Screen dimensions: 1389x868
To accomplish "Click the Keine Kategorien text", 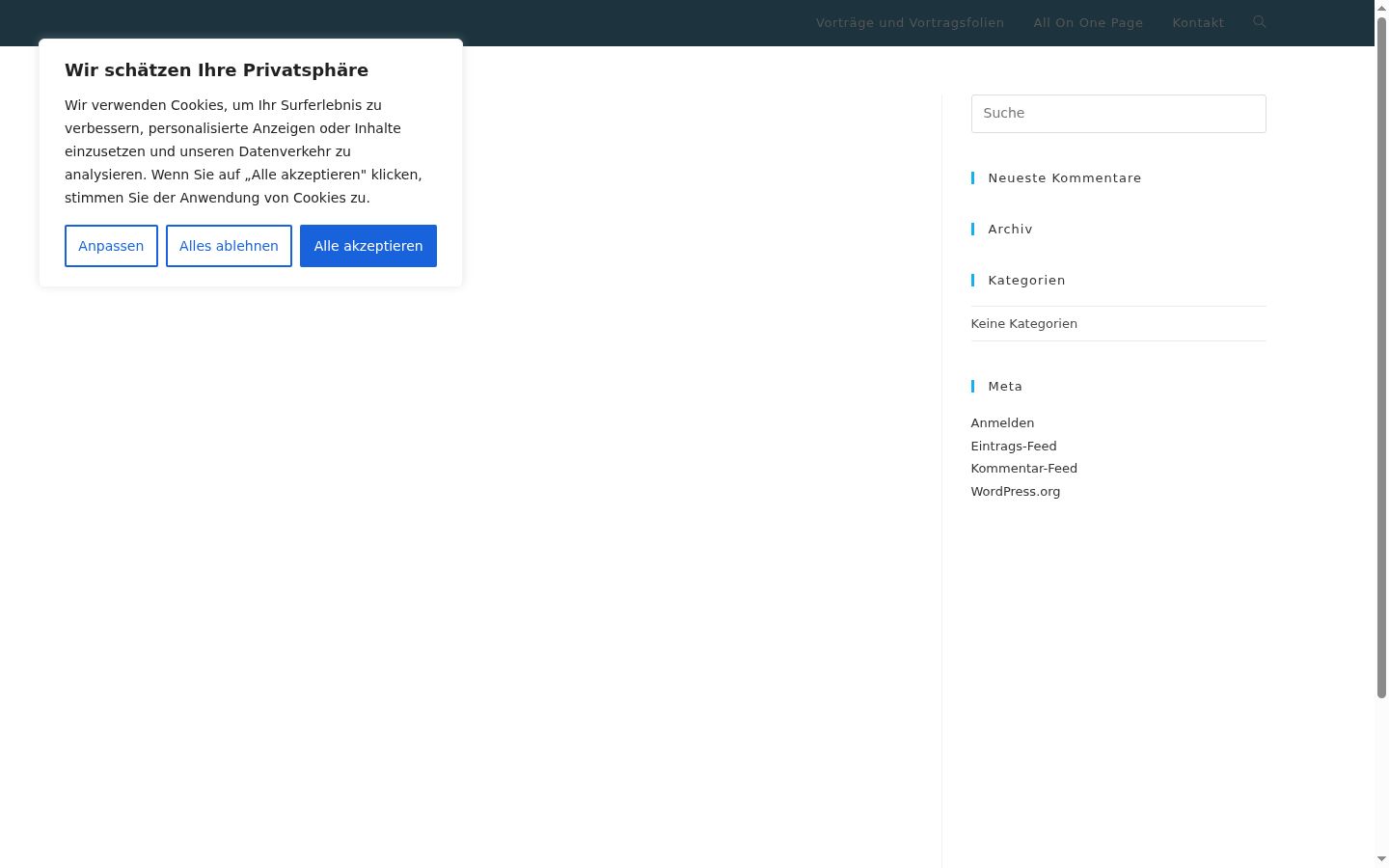I will (1024, 324).
